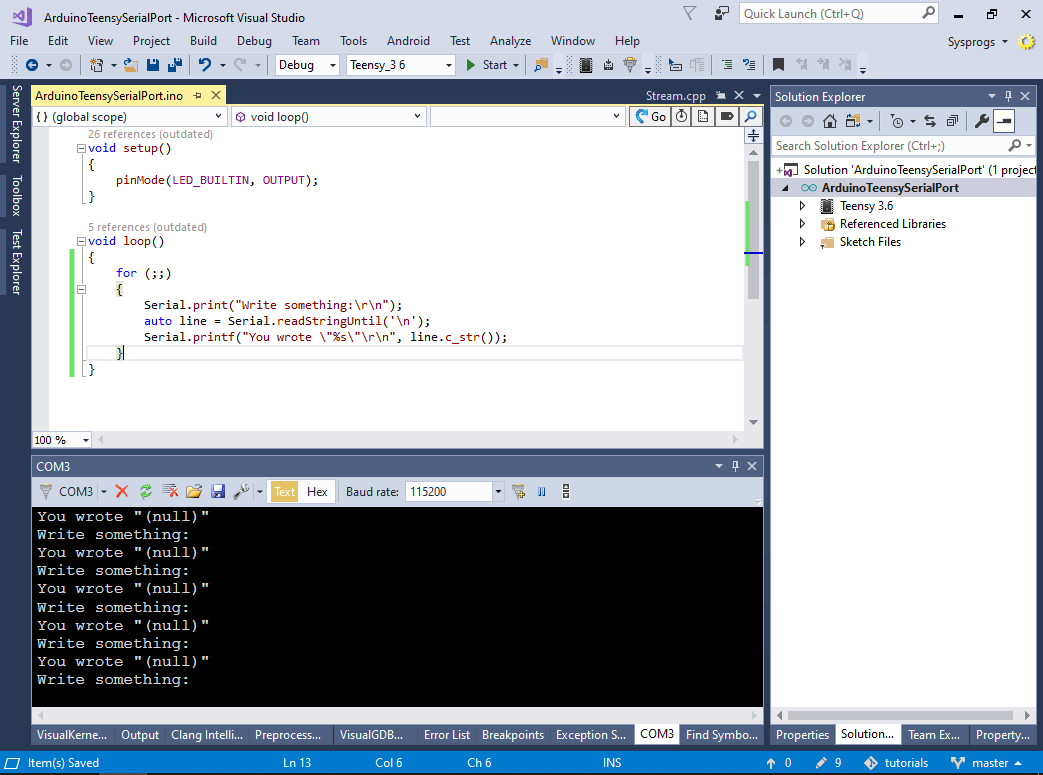
Task: Click the bookmark icon in the toolbar
Action: pyautogui.click(x=778, y=65)
